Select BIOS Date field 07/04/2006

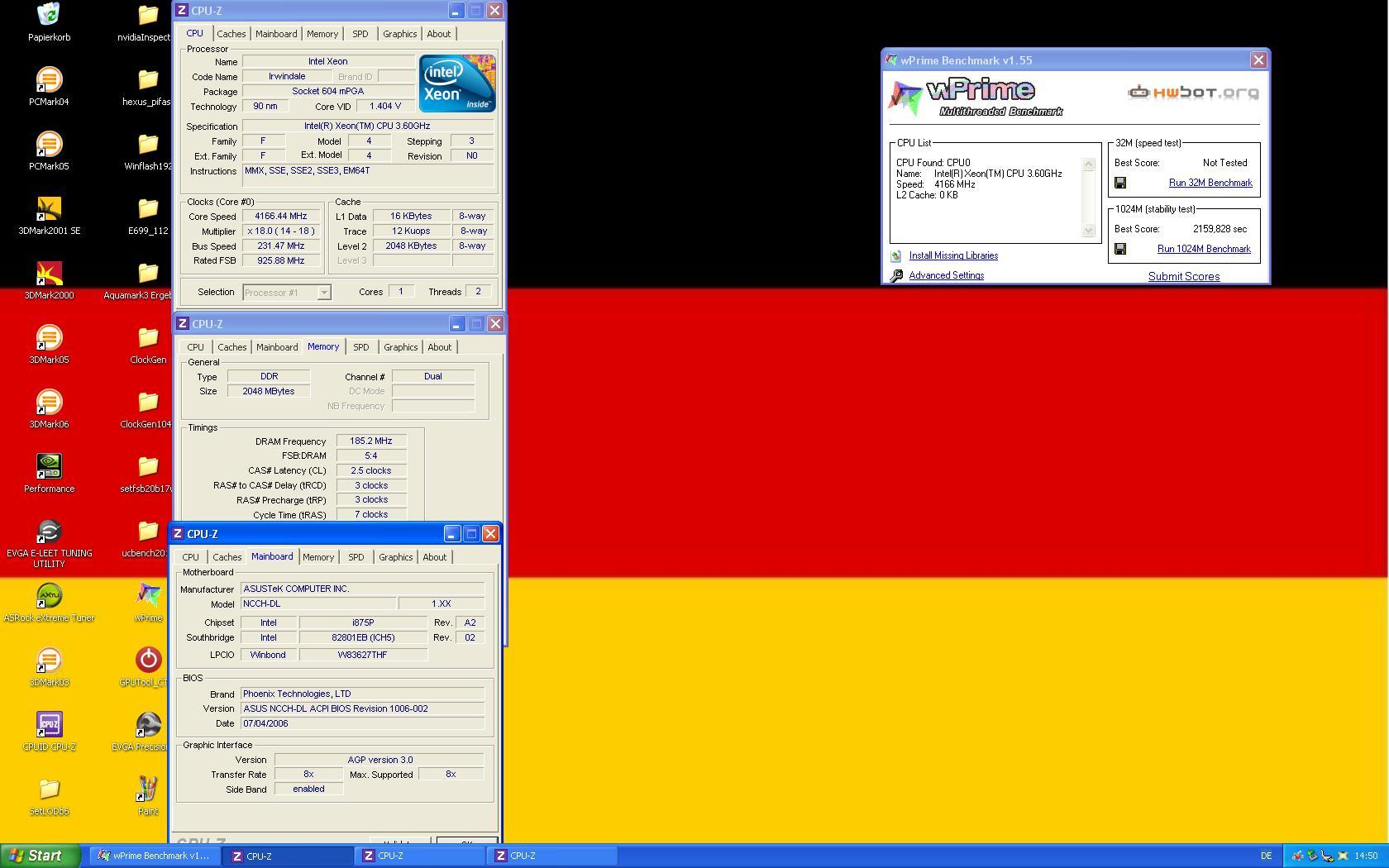(x=362, y=723)
